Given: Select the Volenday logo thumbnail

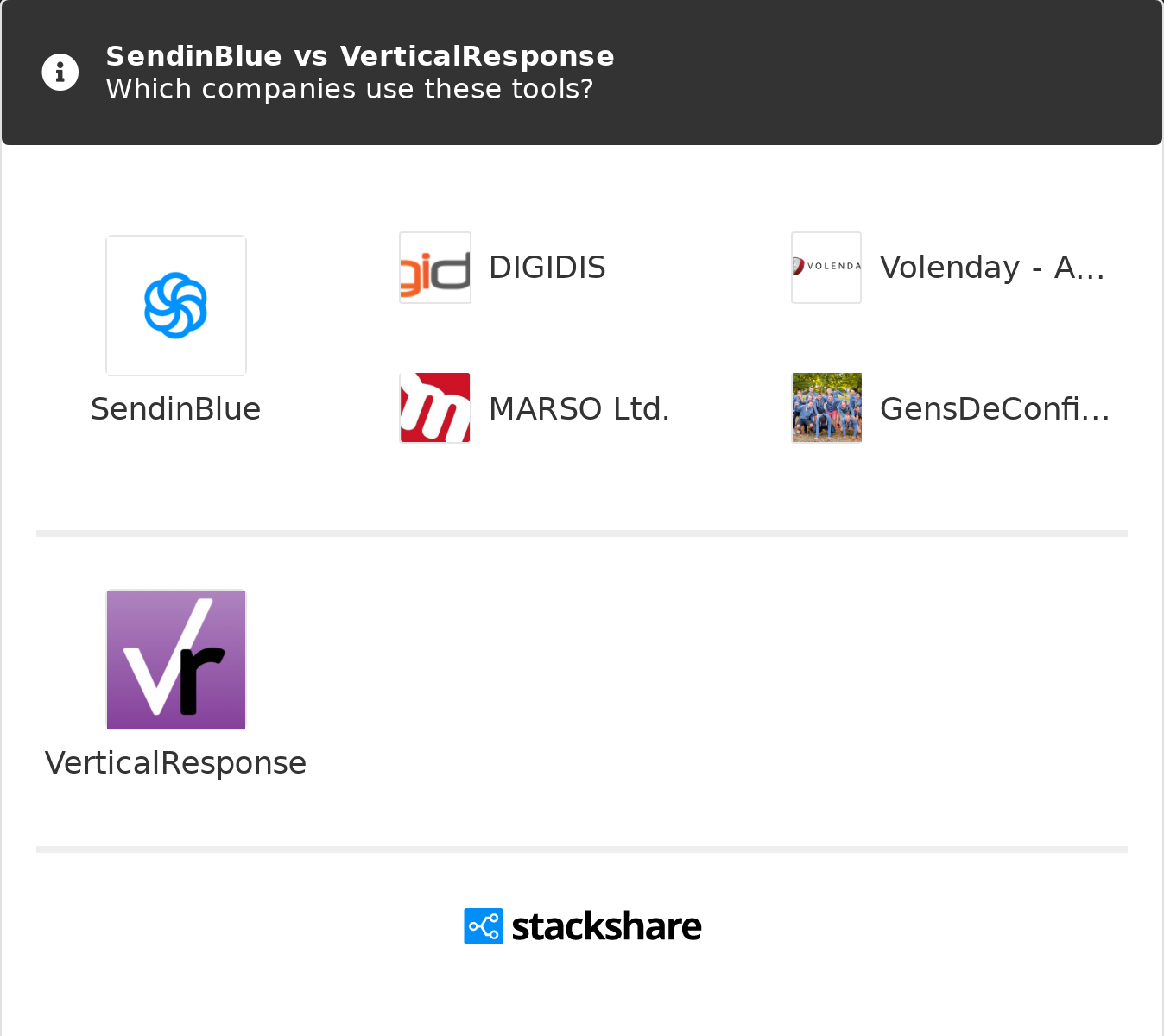Looking at the screenshot, I should point(826,268).
